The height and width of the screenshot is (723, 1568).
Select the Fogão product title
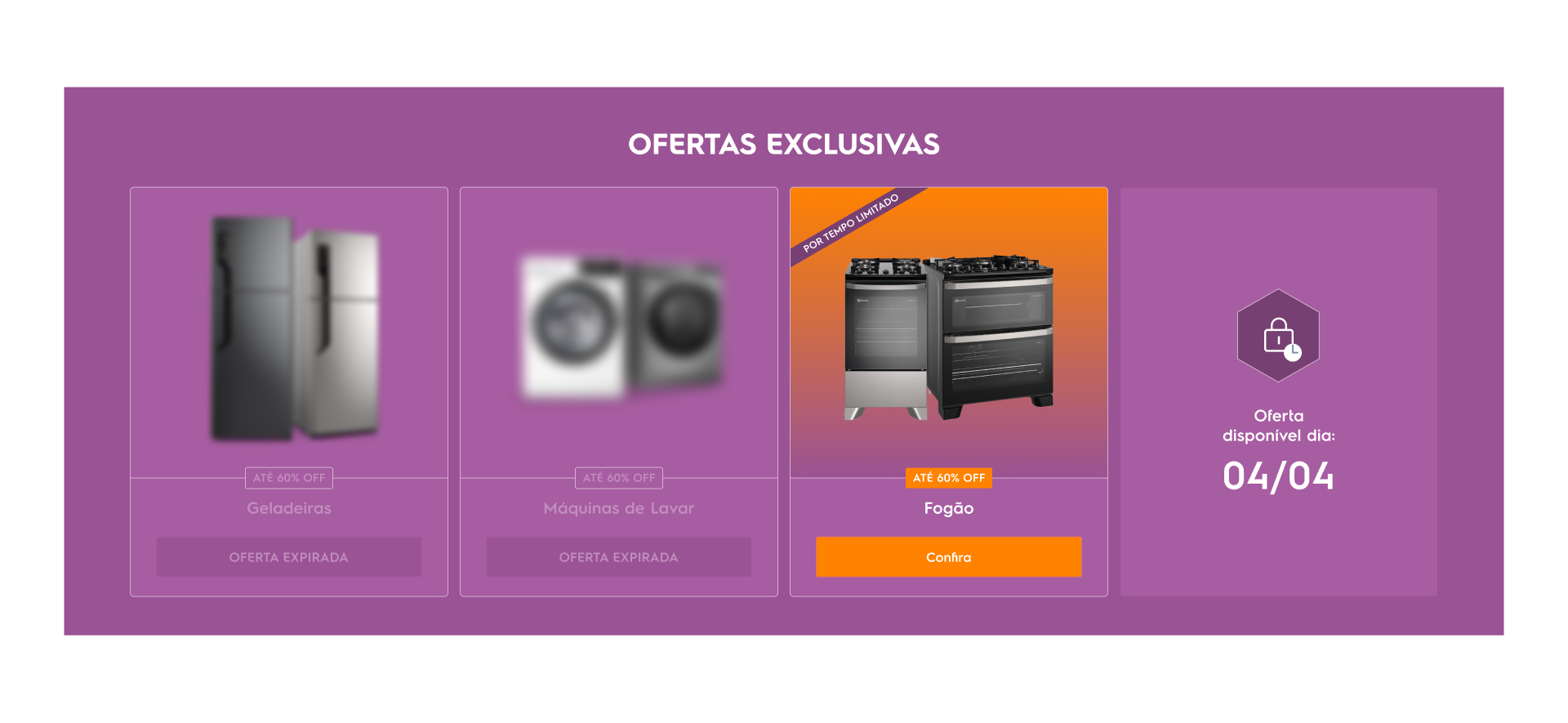tap(949, 508)
